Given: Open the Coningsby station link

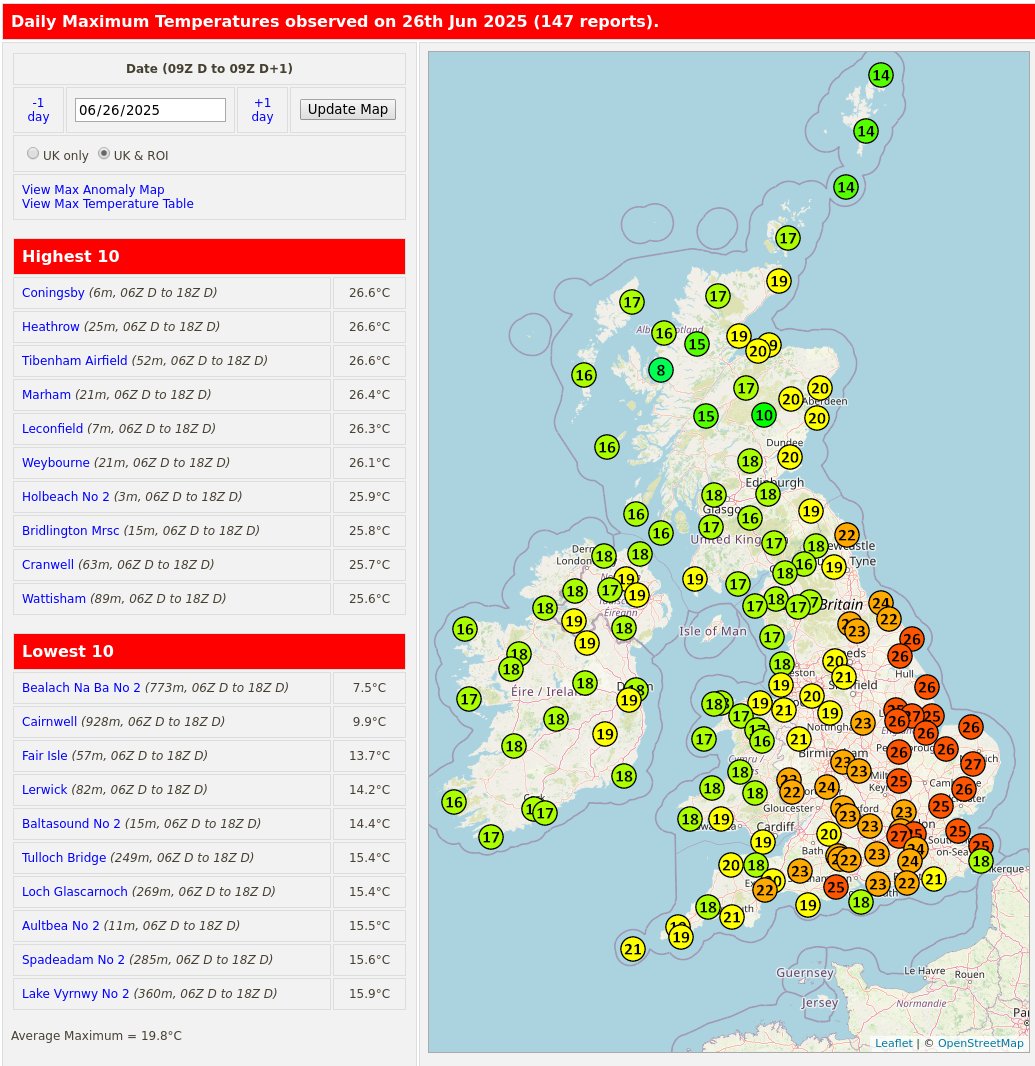Looking at the screenshot, I should pos(53,292).
